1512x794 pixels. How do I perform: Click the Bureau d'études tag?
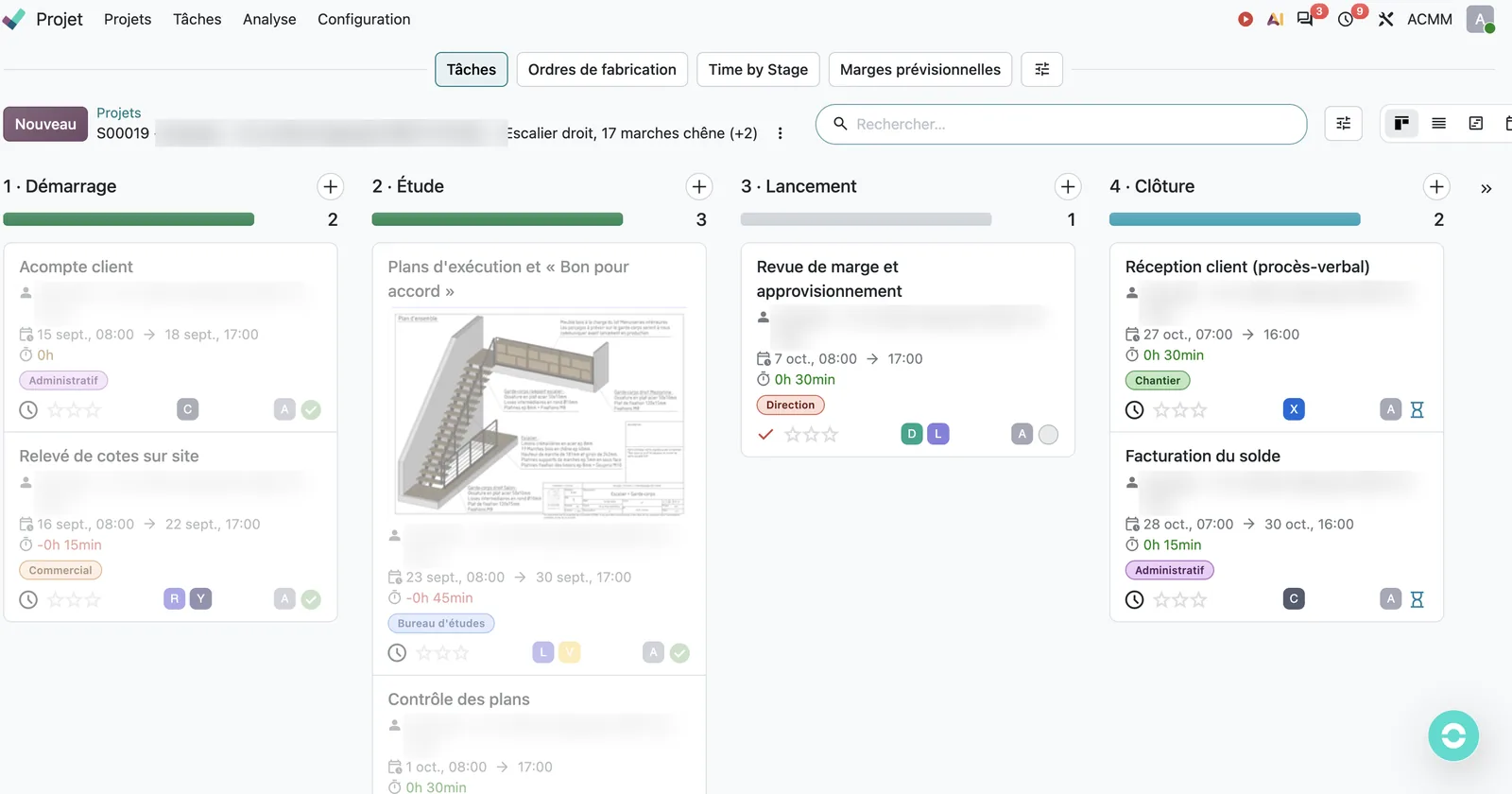(x=440, y=623)
